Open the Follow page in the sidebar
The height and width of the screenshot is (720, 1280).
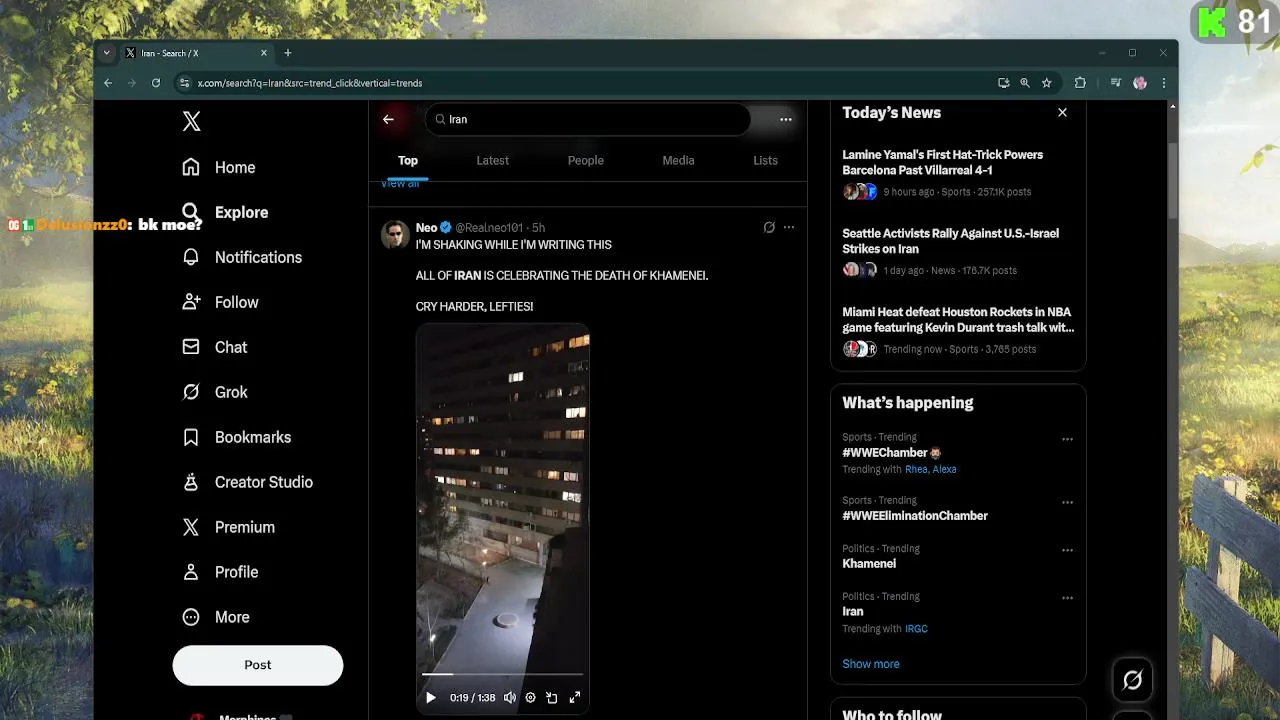(x=220, y=302)
